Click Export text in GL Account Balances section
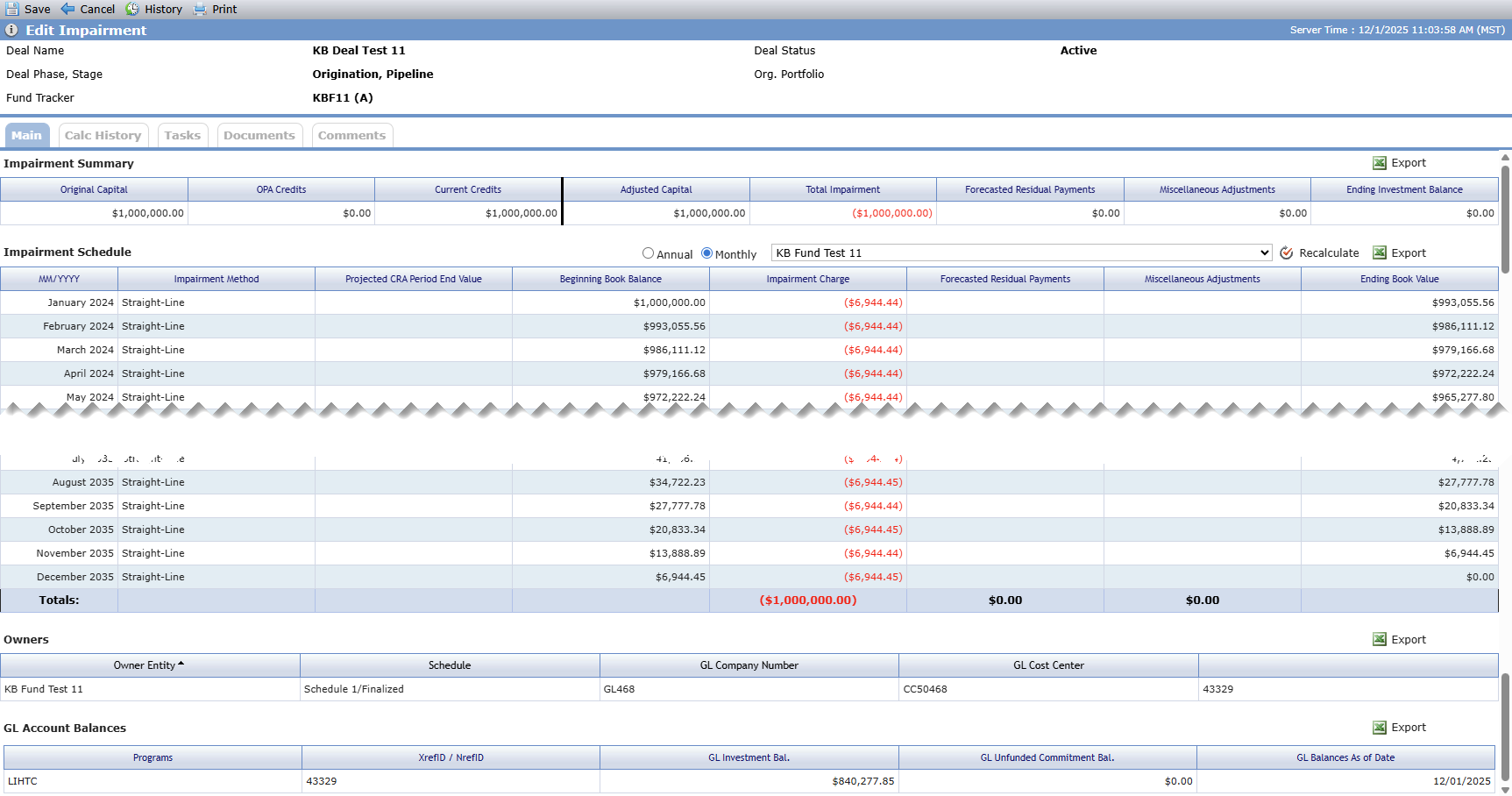This screenshot has height=796, width=1512. point(1409,728)
